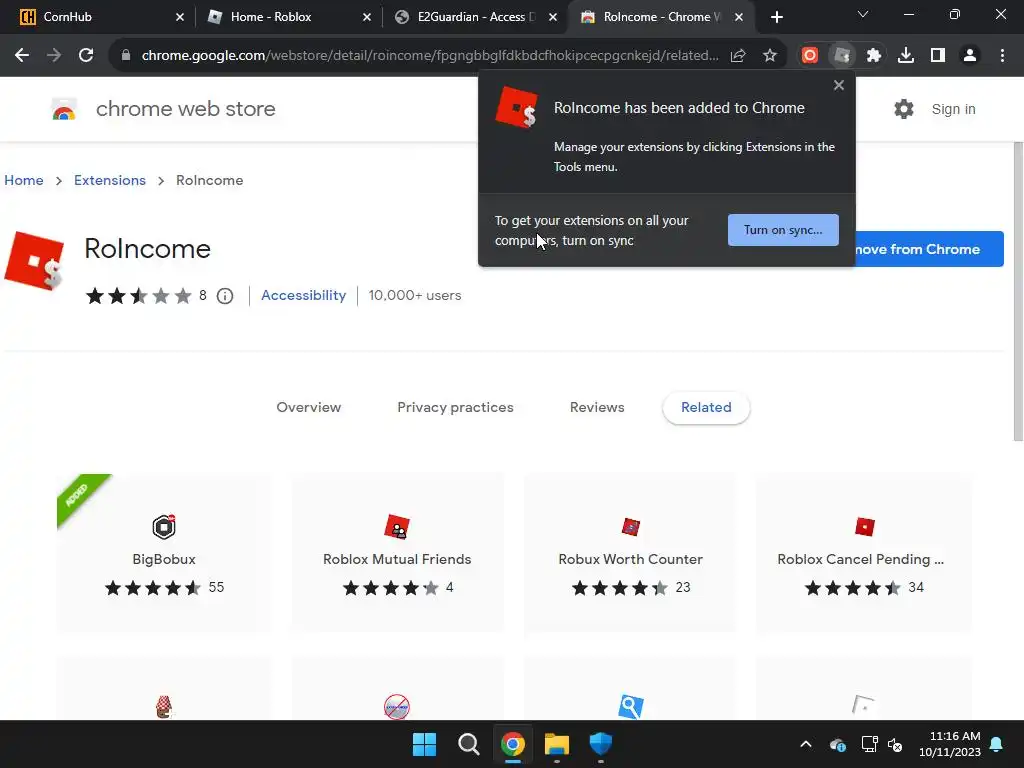
Task: Open the RoIncome extension icon in toolbar
Action: pyautogui.click(x=842, y=56)
